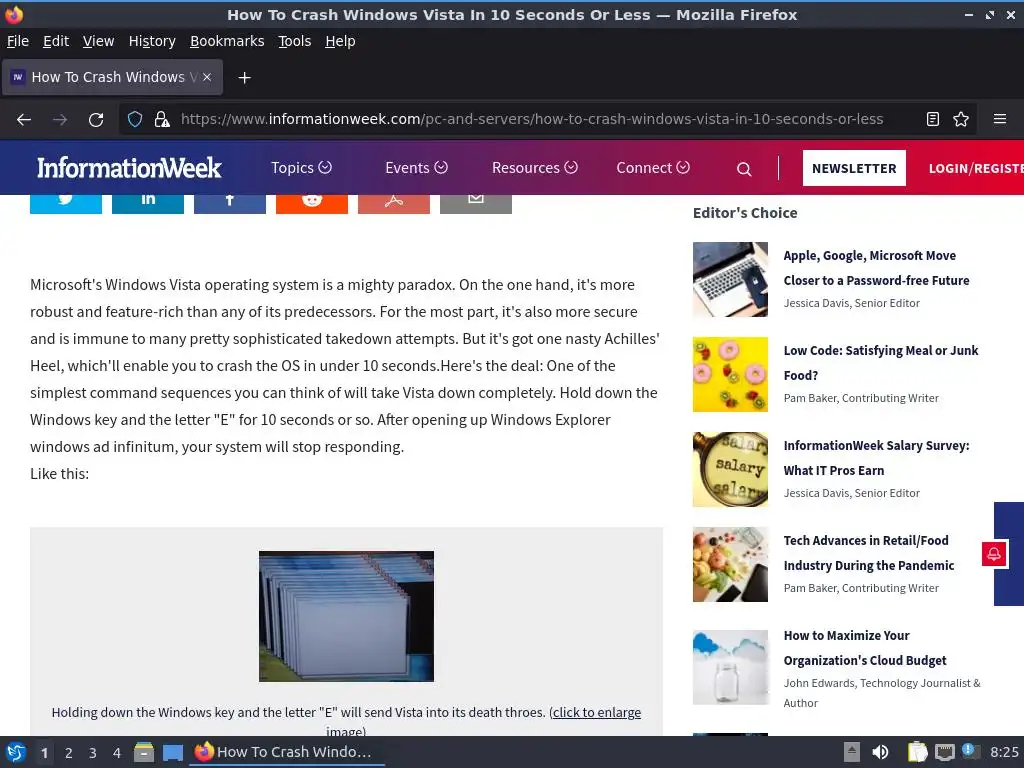Adjust volume via speaker tray icon
This screenshot has width=1024, height=768.
tap(880, 752)
